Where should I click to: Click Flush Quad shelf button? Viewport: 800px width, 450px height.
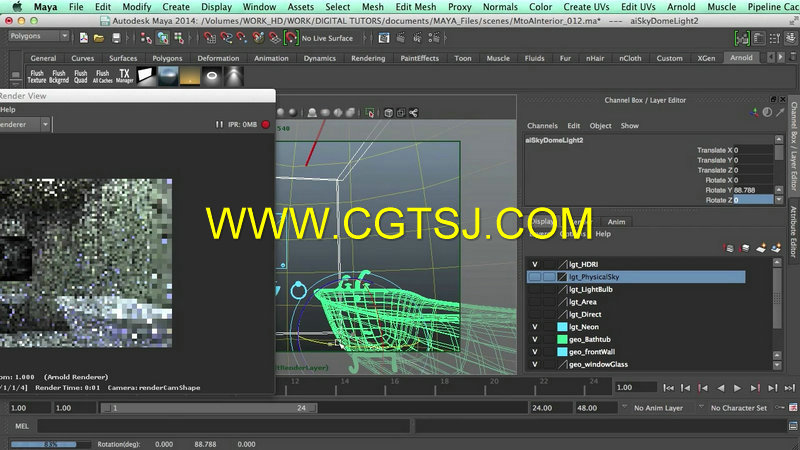click(81, 77)
